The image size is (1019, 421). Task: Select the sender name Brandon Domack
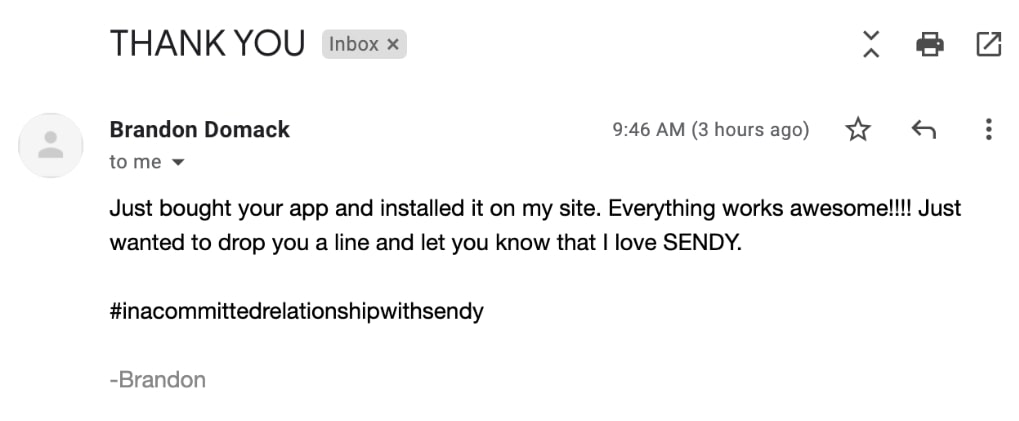click(x=200, y=129)
